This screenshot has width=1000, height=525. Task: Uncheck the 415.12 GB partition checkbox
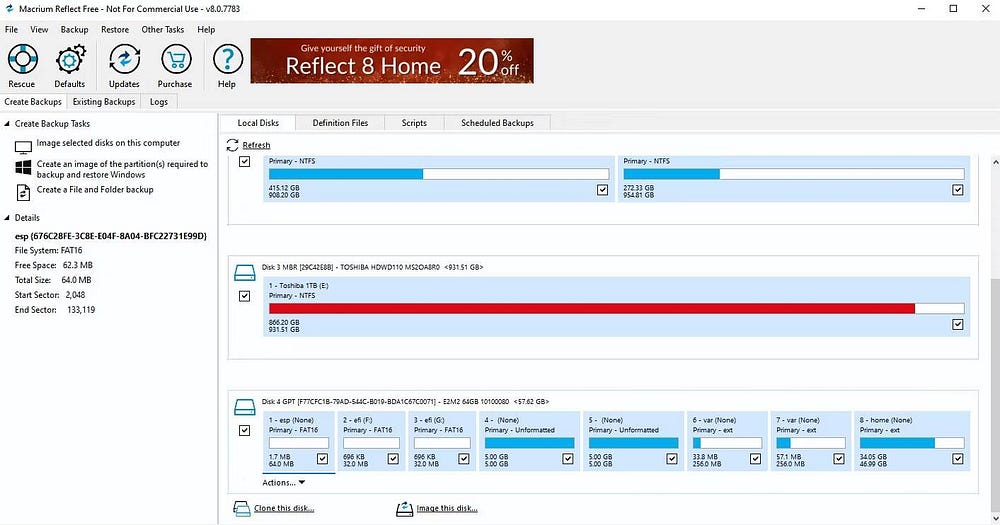[x=602, y=189]
